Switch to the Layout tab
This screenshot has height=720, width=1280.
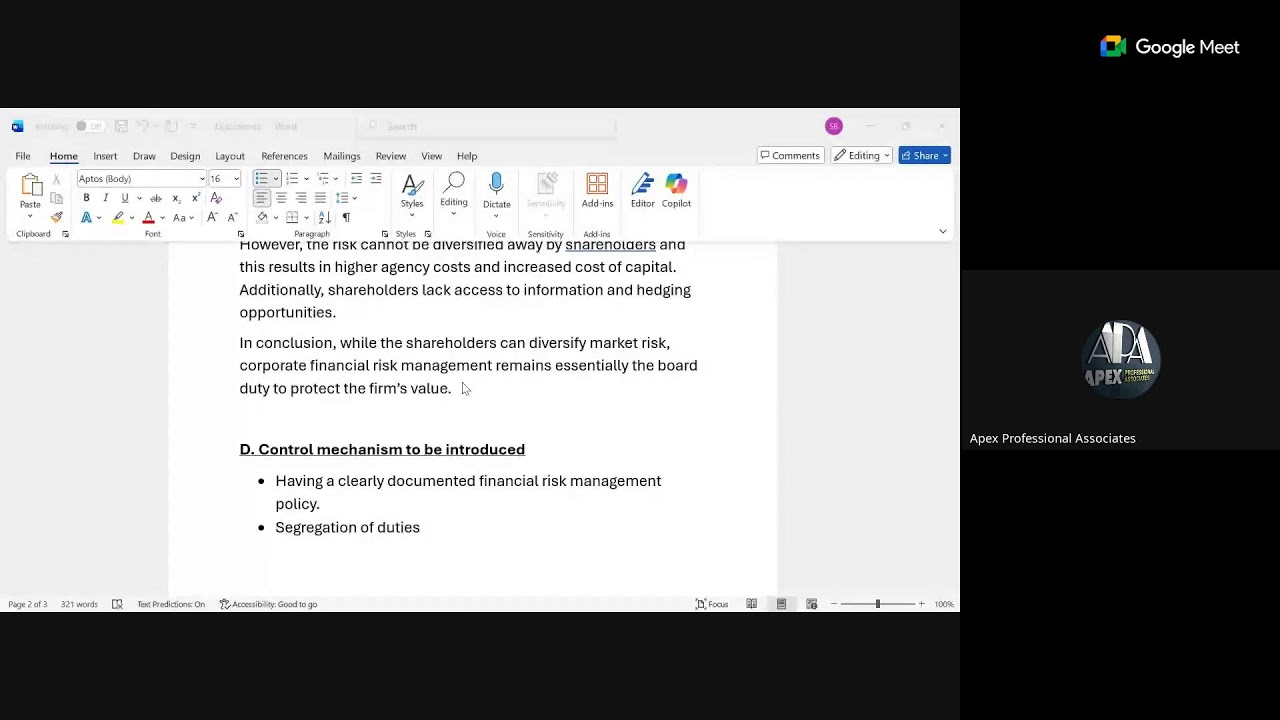tap(230, 156)
